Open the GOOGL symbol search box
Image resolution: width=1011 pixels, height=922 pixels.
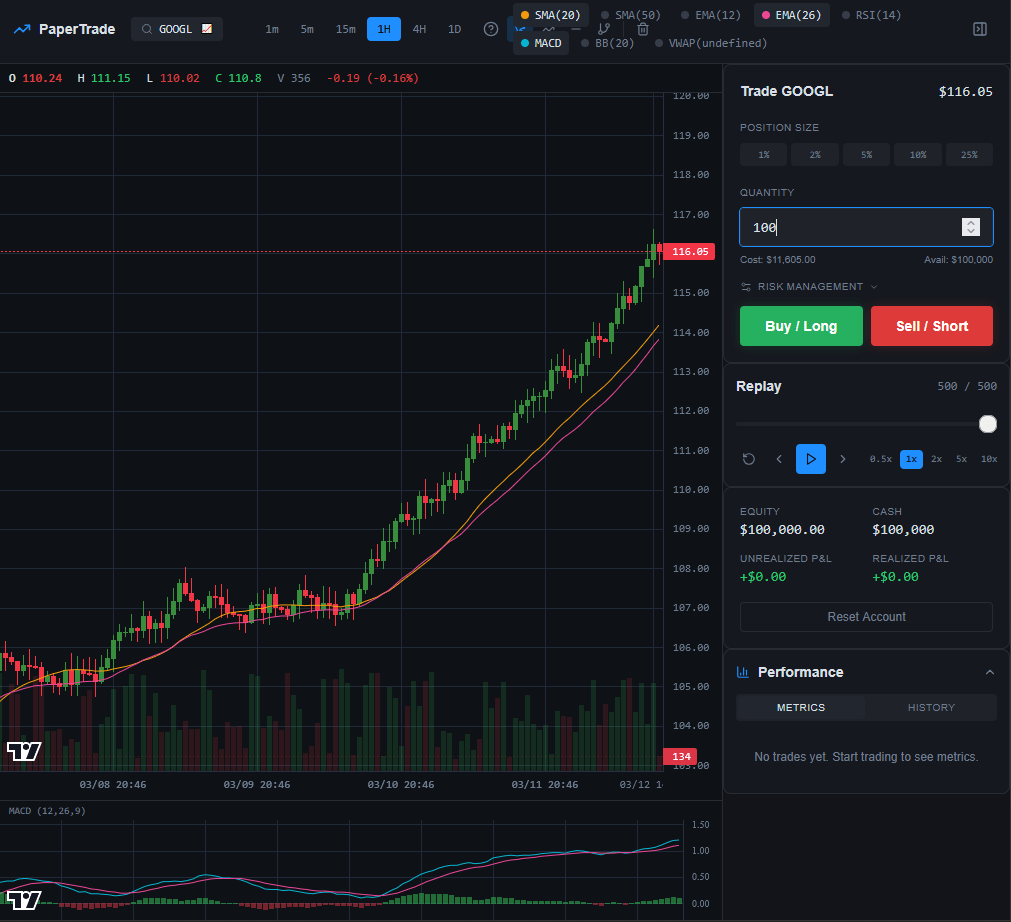pos(176,29)
